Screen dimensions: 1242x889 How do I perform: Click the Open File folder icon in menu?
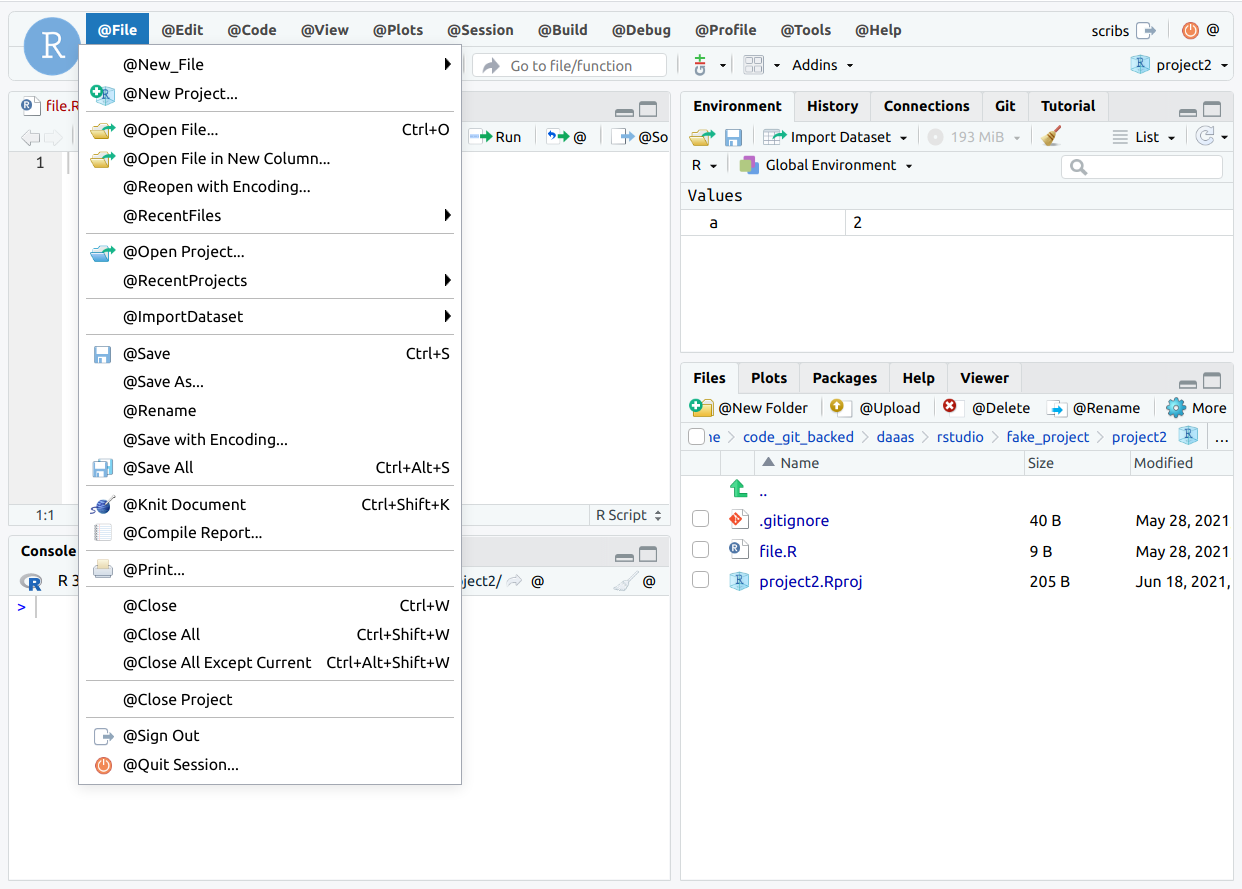pyautogui.click(x=103, y=130)
